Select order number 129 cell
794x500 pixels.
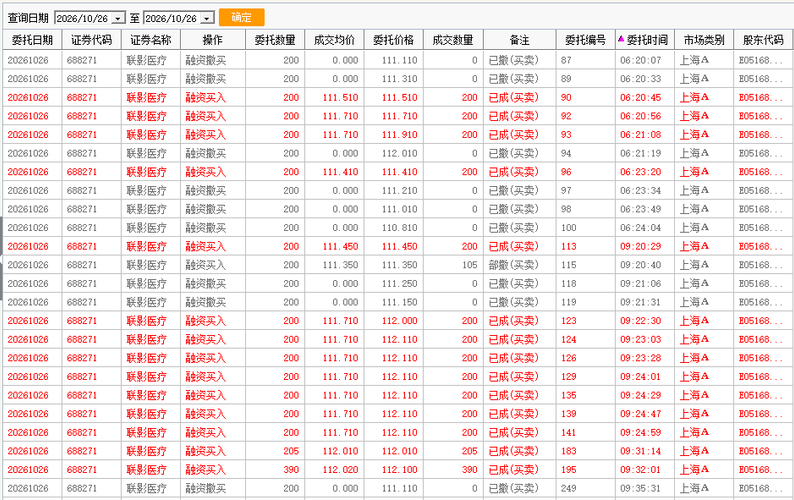coord(586,377)
